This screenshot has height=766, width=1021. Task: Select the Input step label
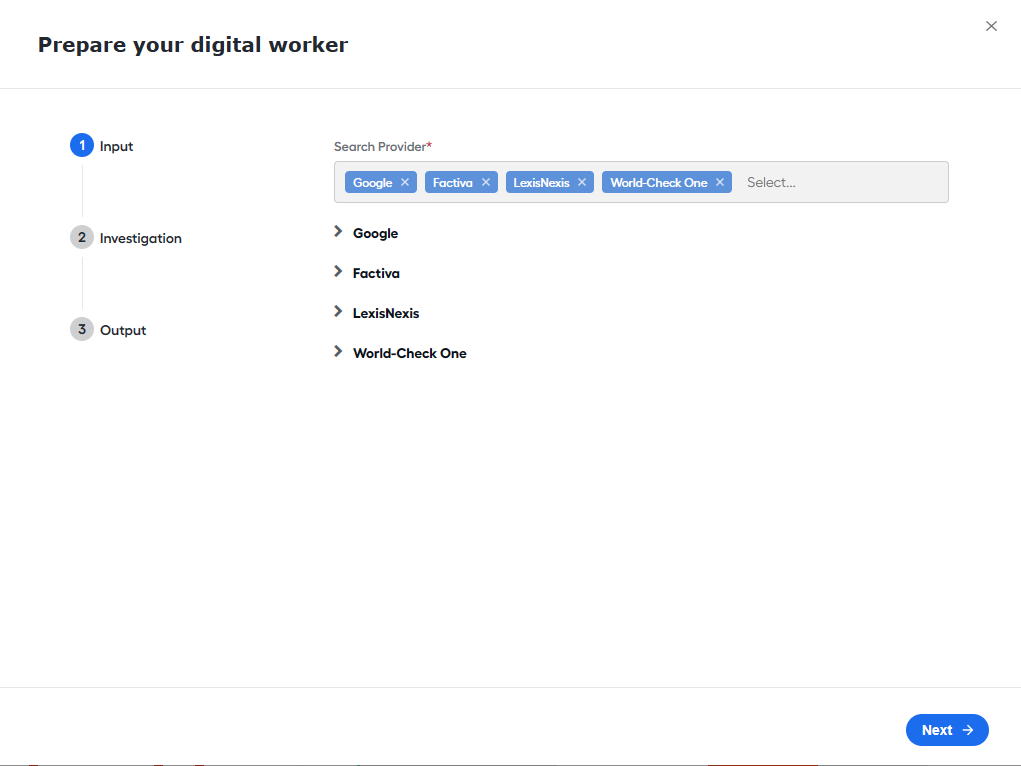coord(116,146)
